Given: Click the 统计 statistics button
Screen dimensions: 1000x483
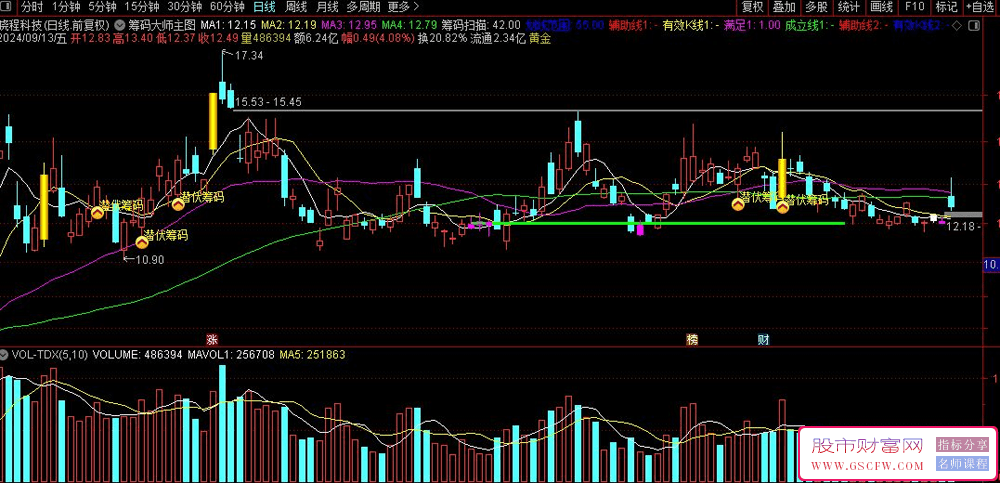Looking at the screenshot, I should pyautogui.click(x=849, y=7).
